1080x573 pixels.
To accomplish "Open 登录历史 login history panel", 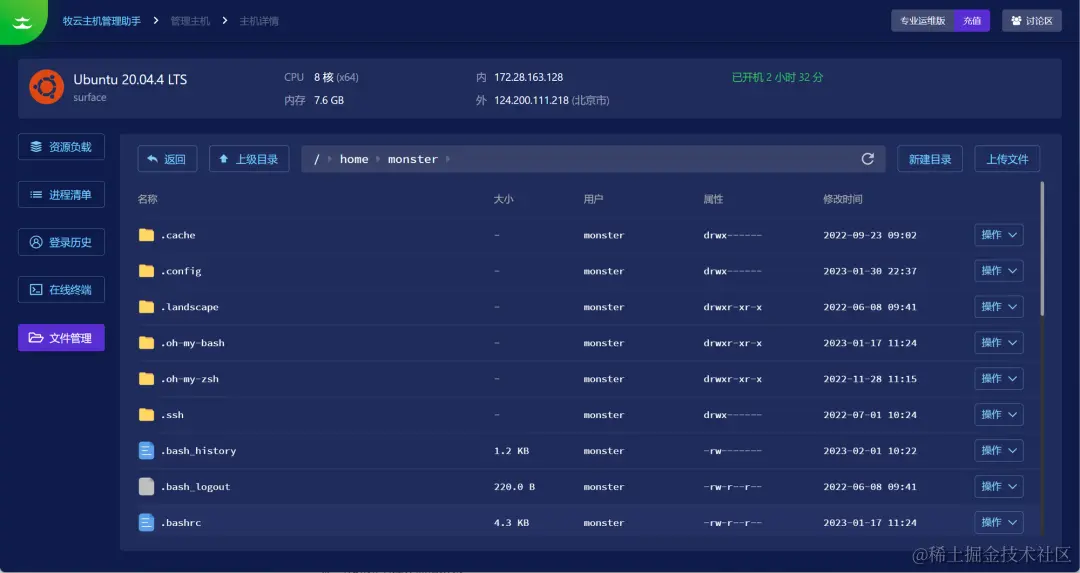I will pyautogui.click(x=61, y=242).
